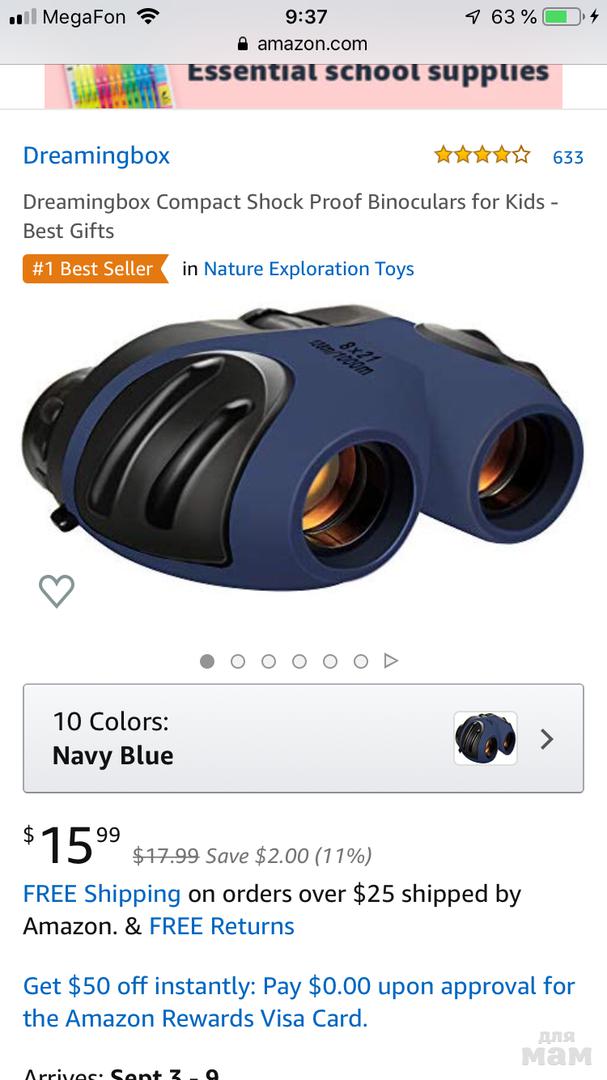The height and width of the screenshot is (1080, 607).
Task: Tap the Navy Blue color thumbnail
Action: (x=485, y=739)
